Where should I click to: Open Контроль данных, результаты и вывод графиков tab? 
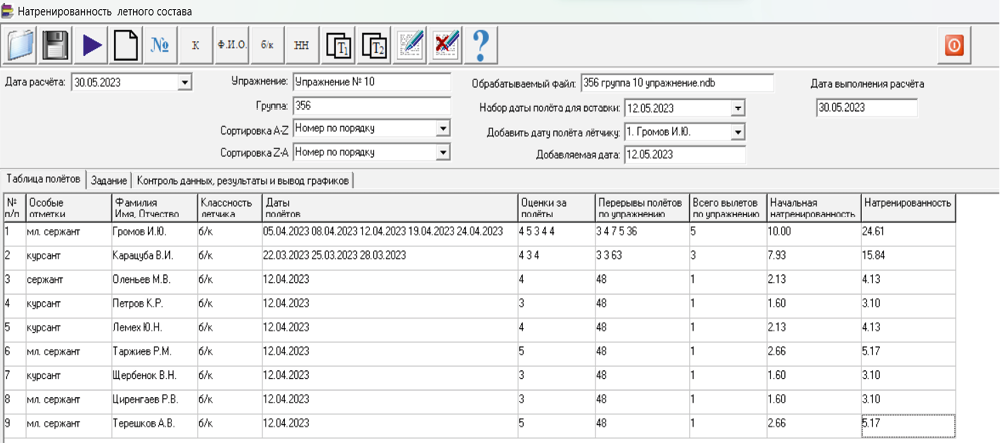coord(244,180)
